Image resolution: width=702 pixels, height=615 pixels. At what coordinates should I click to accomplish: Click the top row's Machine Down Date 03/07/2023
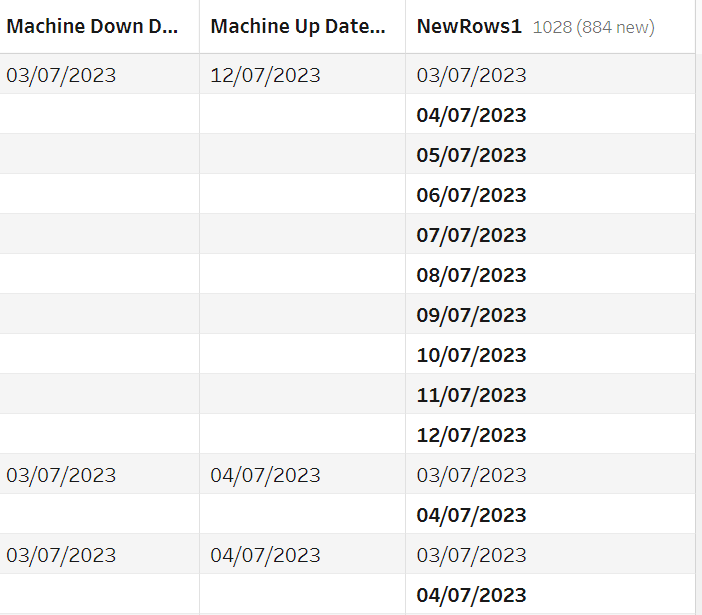[61, 75]
